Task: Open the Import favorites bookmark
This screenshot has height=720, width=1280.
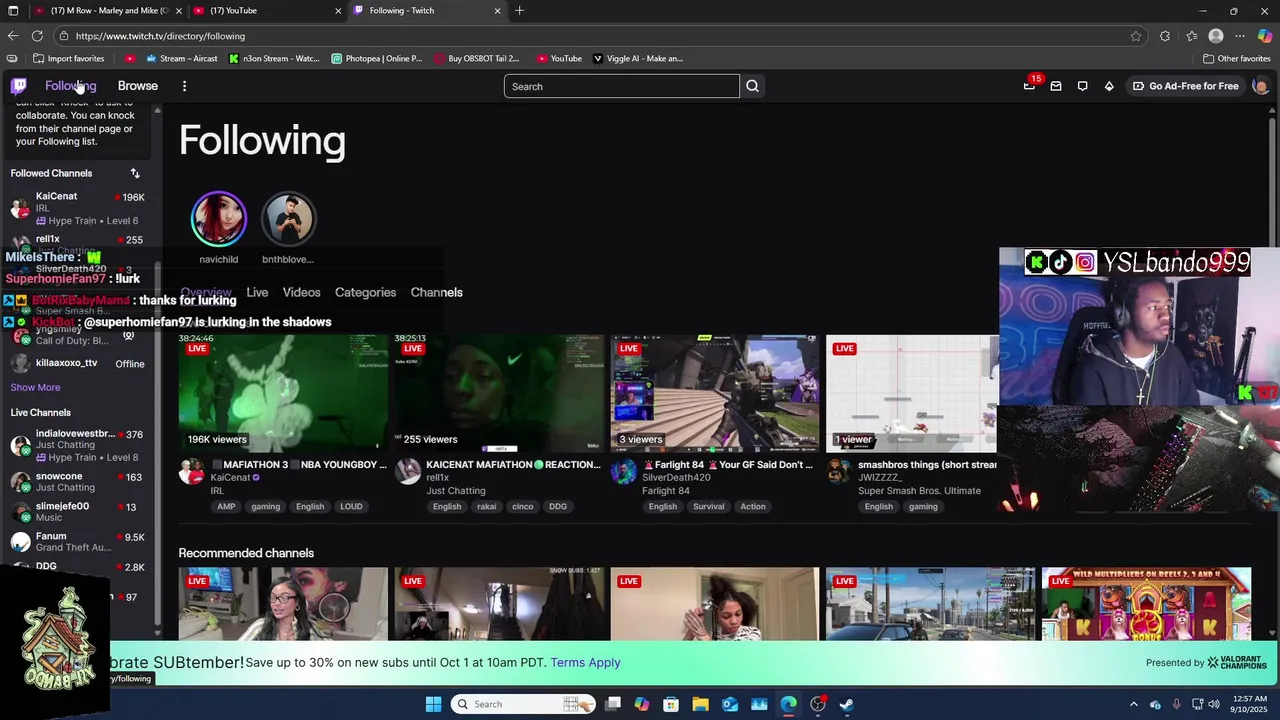Action: pos(69,58)
